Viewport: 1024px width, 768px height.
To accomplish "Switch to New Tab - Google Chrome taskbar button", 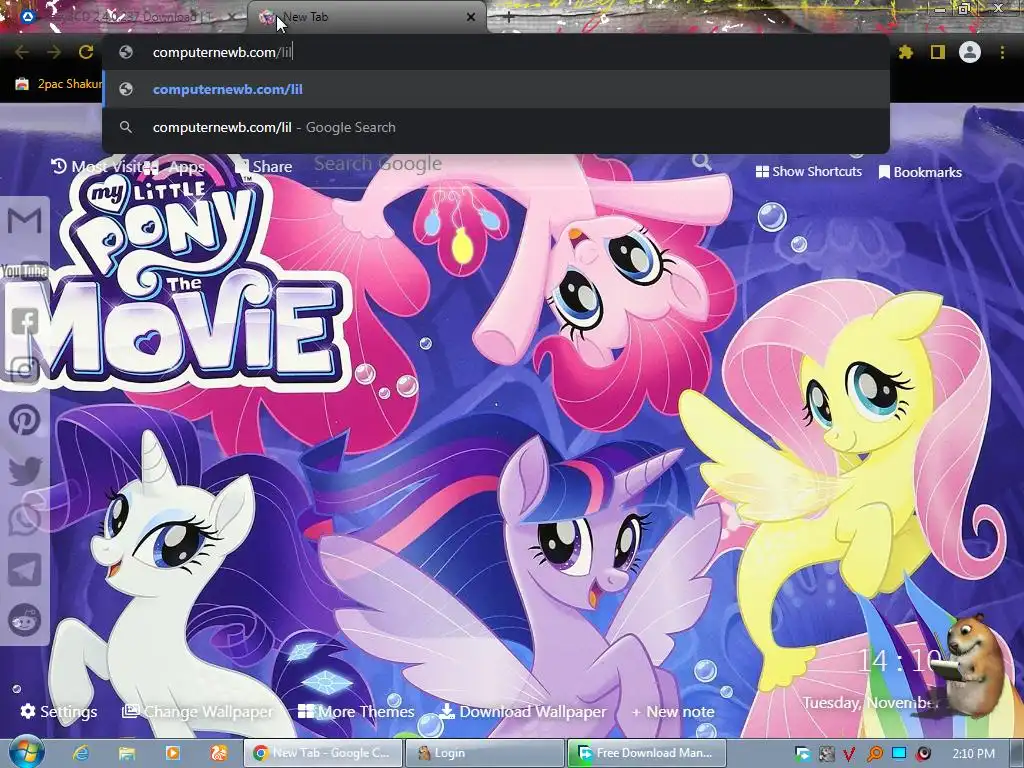I will (323, 753).
